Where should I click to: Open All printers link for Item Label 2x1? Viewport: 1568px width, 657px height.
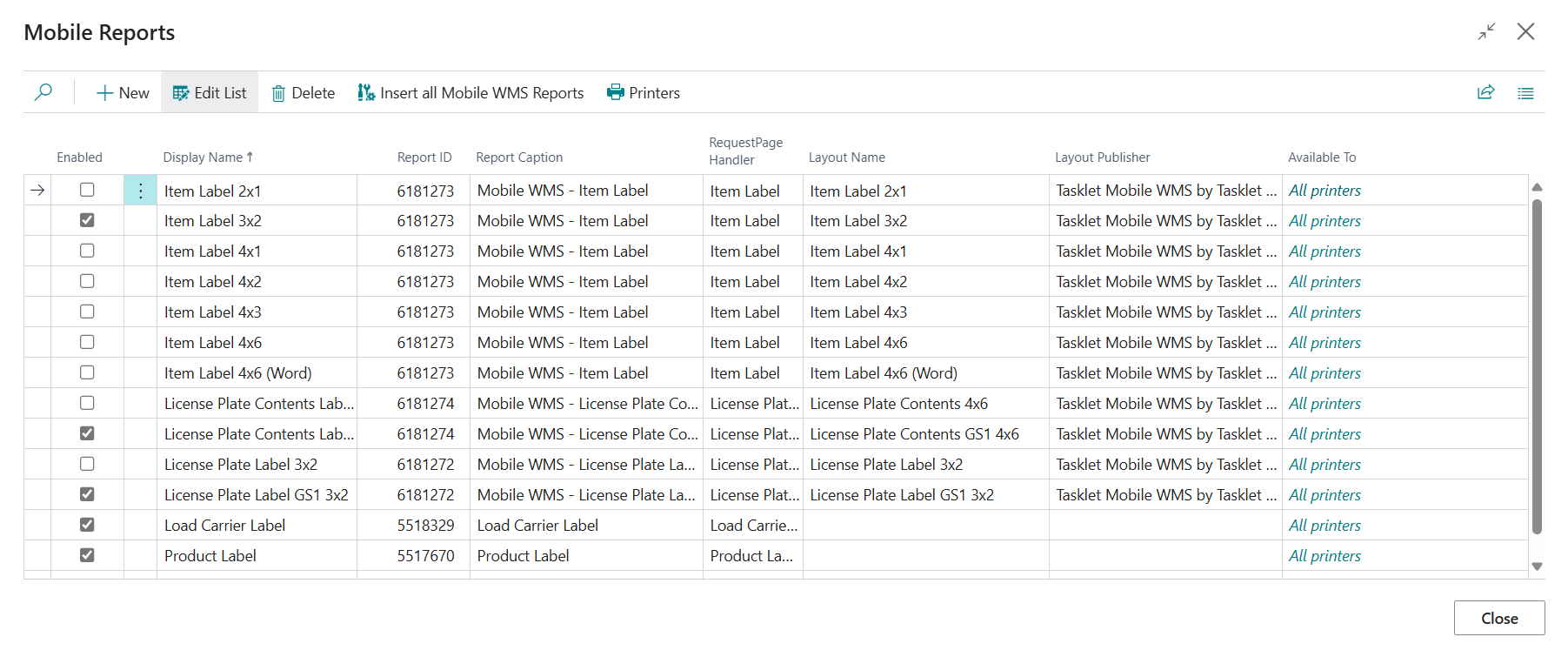point(1324,191)
